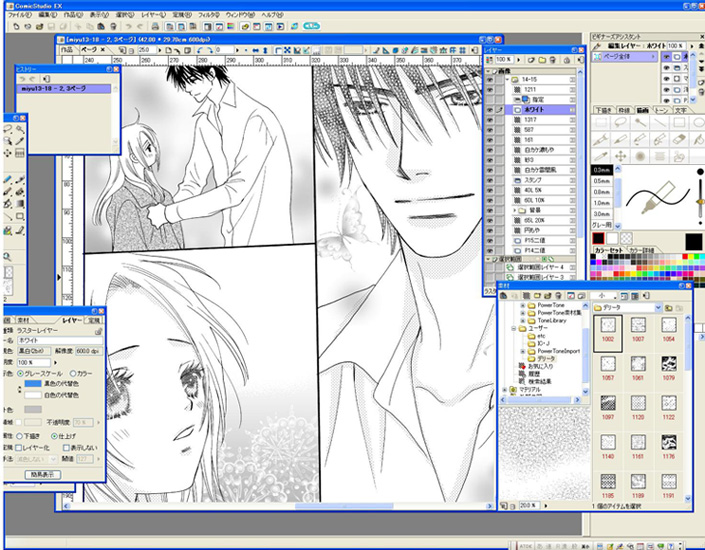Screen dimensions: 705x550
Task: Click the blue X snap icon in page toolbar
Action: tap(287, 50)
